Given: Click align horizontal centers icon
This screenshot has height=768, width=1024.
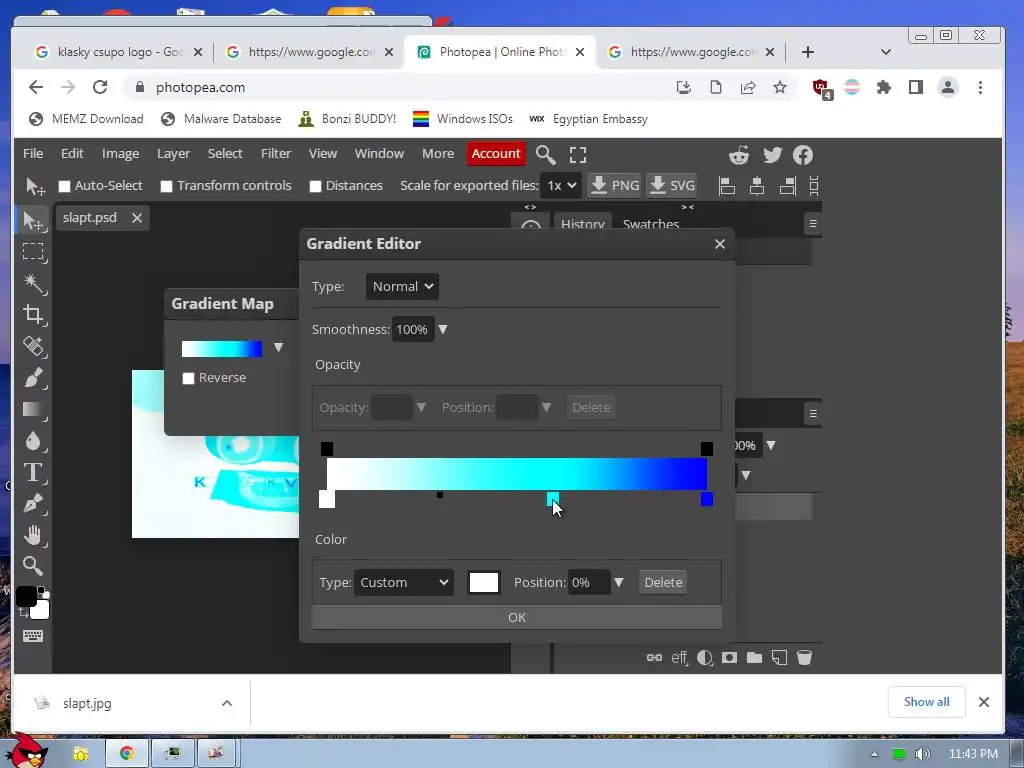Looking at the screenshot, I should click(x=757, y=186).
